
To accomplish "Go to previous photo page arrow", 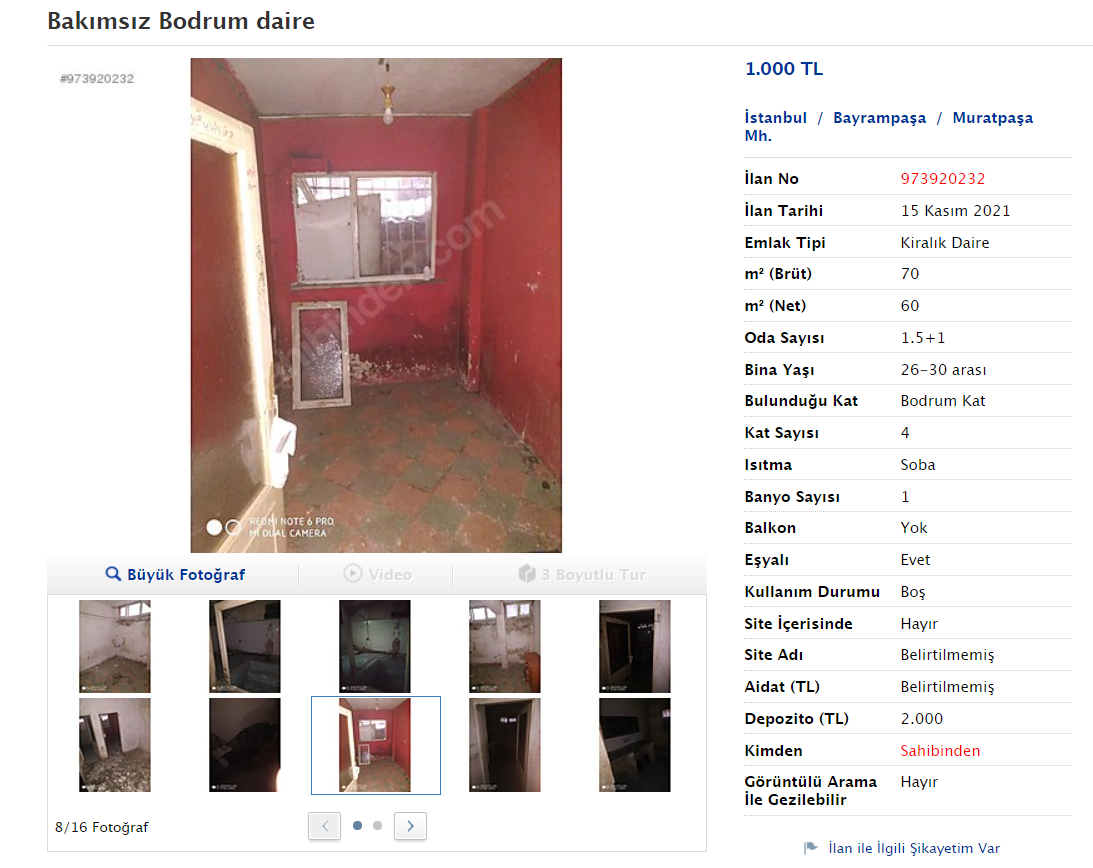I will (x=325, y=826).
